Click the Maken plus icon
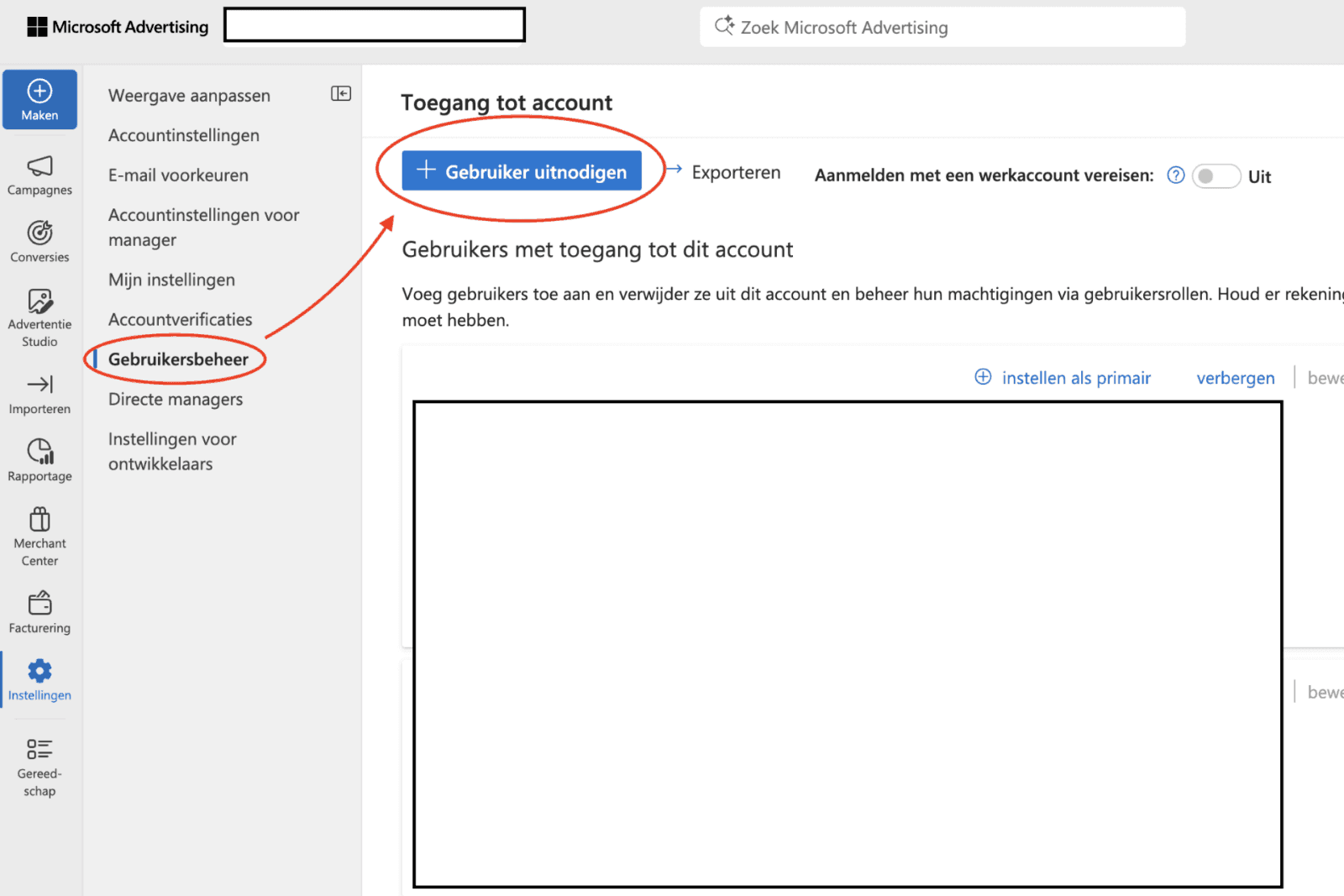Viewport: 1344px width, 896px height. (x=39, y=91)
